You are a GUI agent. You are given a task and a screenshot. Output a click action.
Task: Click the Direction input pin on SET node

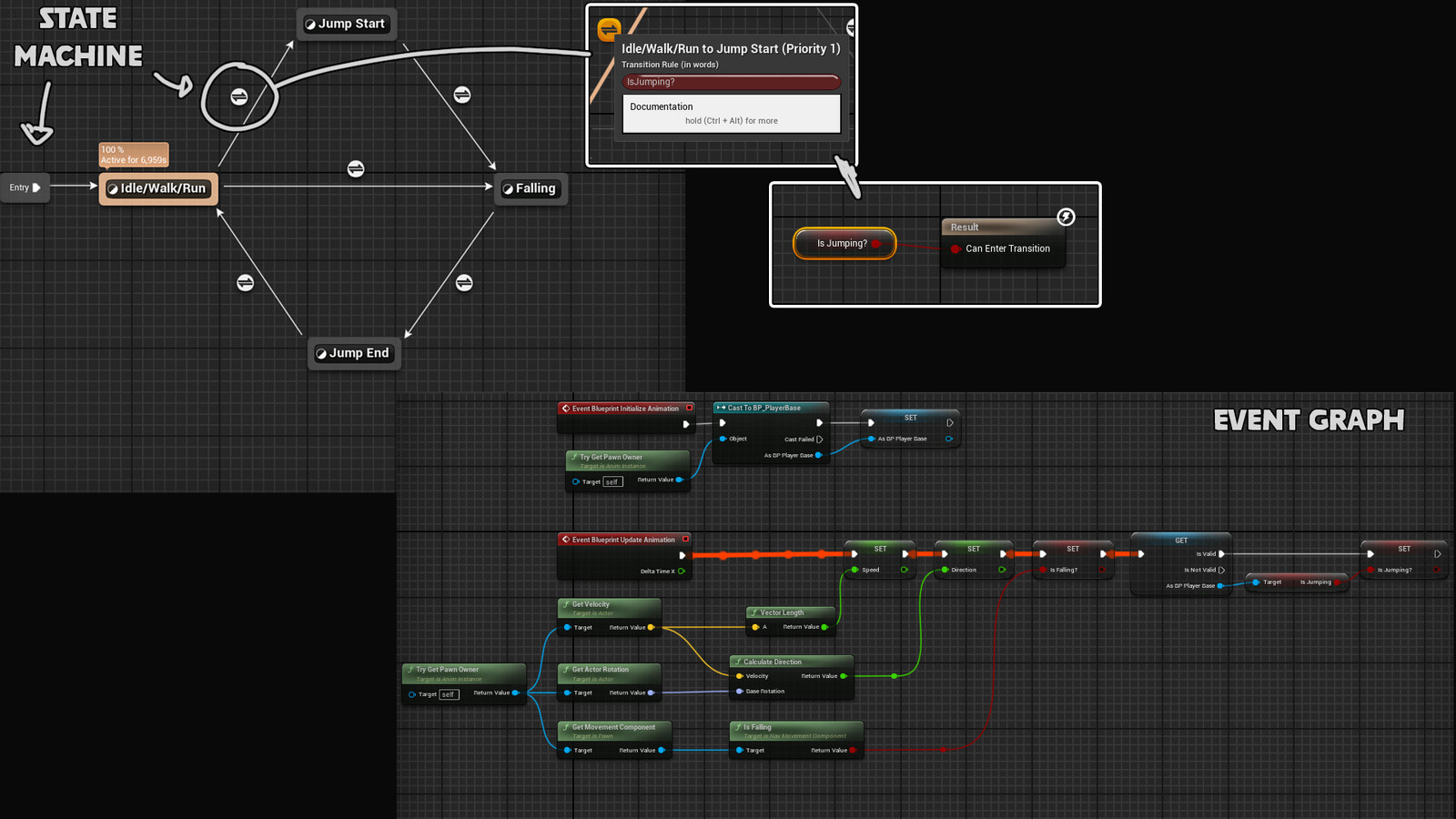pos(945,570)
